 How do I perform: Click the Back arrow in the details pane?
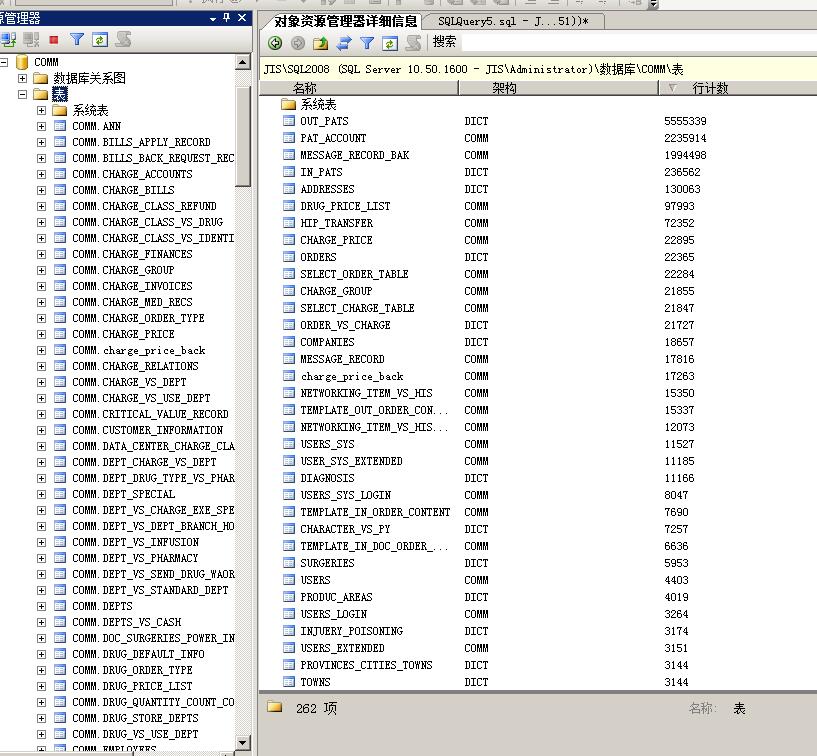point(275,43)
